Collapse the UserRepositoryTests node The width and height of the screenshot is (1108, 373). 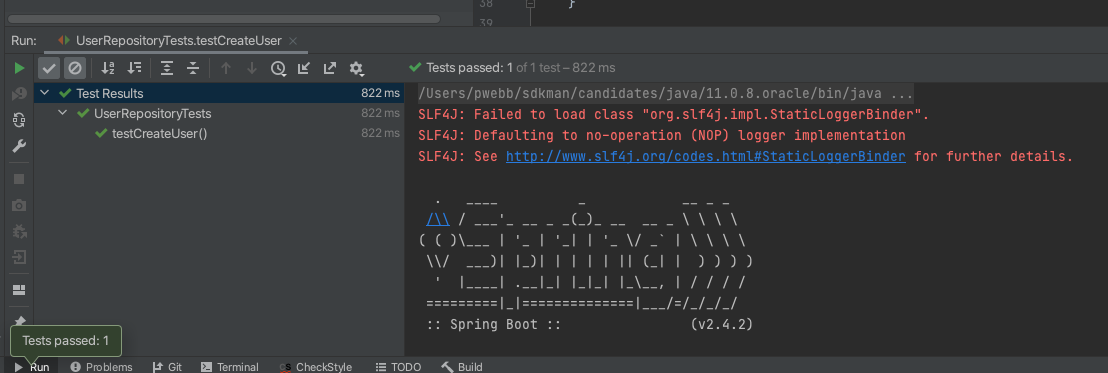point(63,113)
